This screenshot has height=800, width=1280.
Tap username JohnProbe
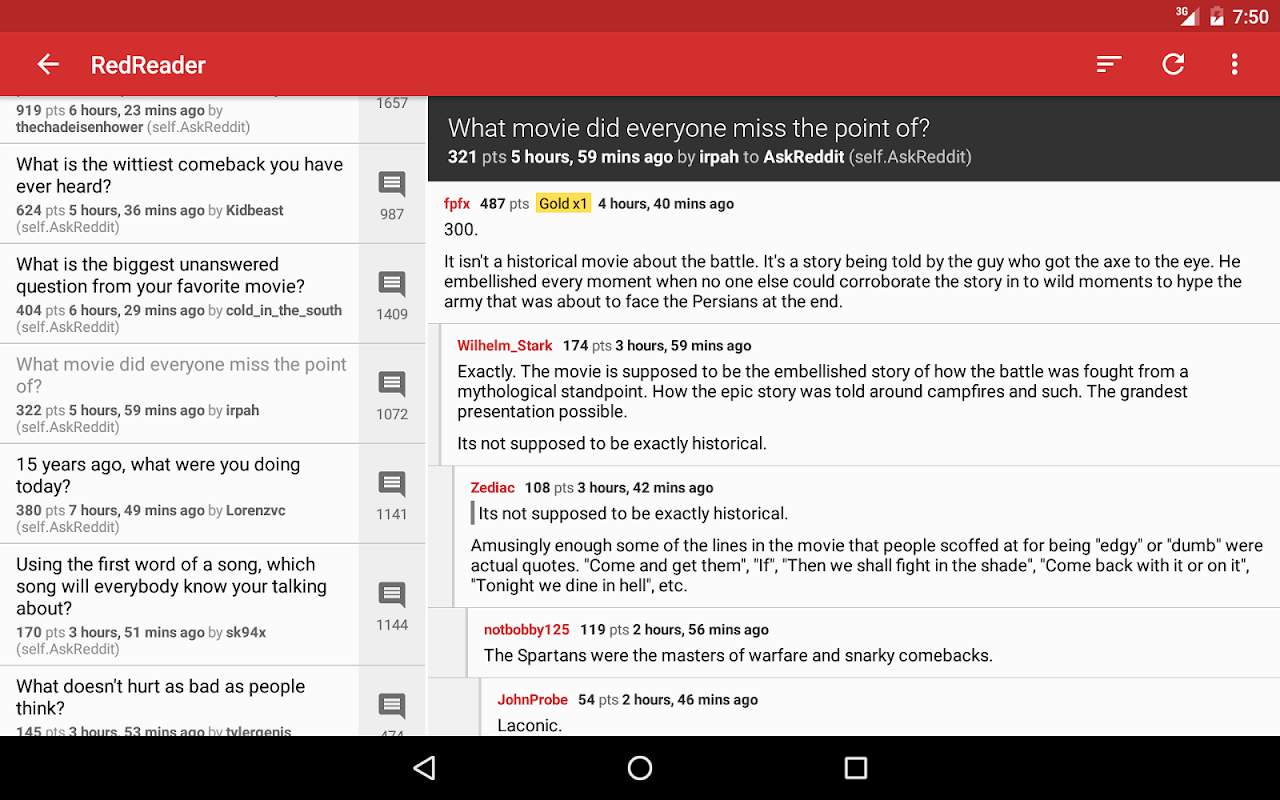(x=533, y=699)
